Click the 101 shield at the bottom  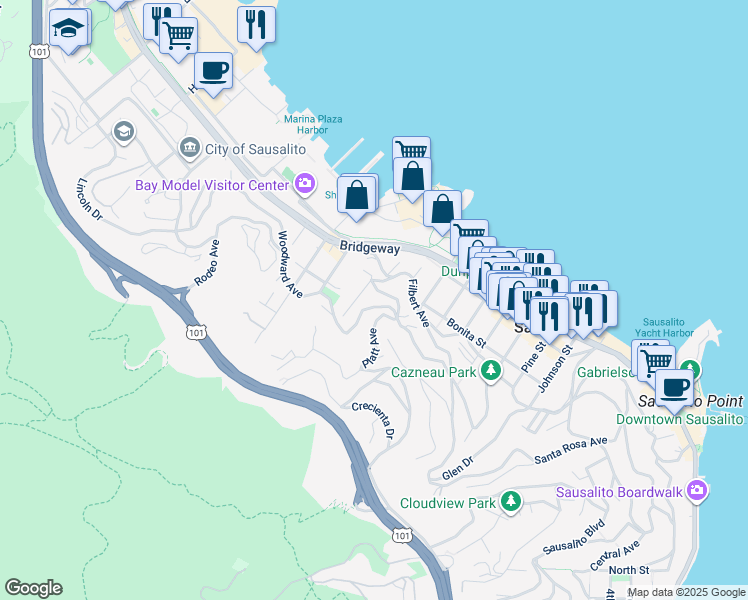(x=402, y=535)
